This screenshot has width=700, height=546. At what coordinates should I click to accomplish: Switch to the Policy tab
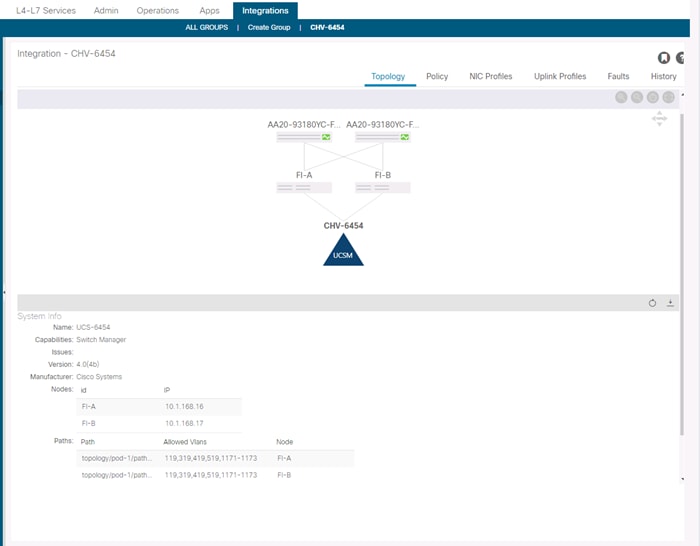[437, 76]
